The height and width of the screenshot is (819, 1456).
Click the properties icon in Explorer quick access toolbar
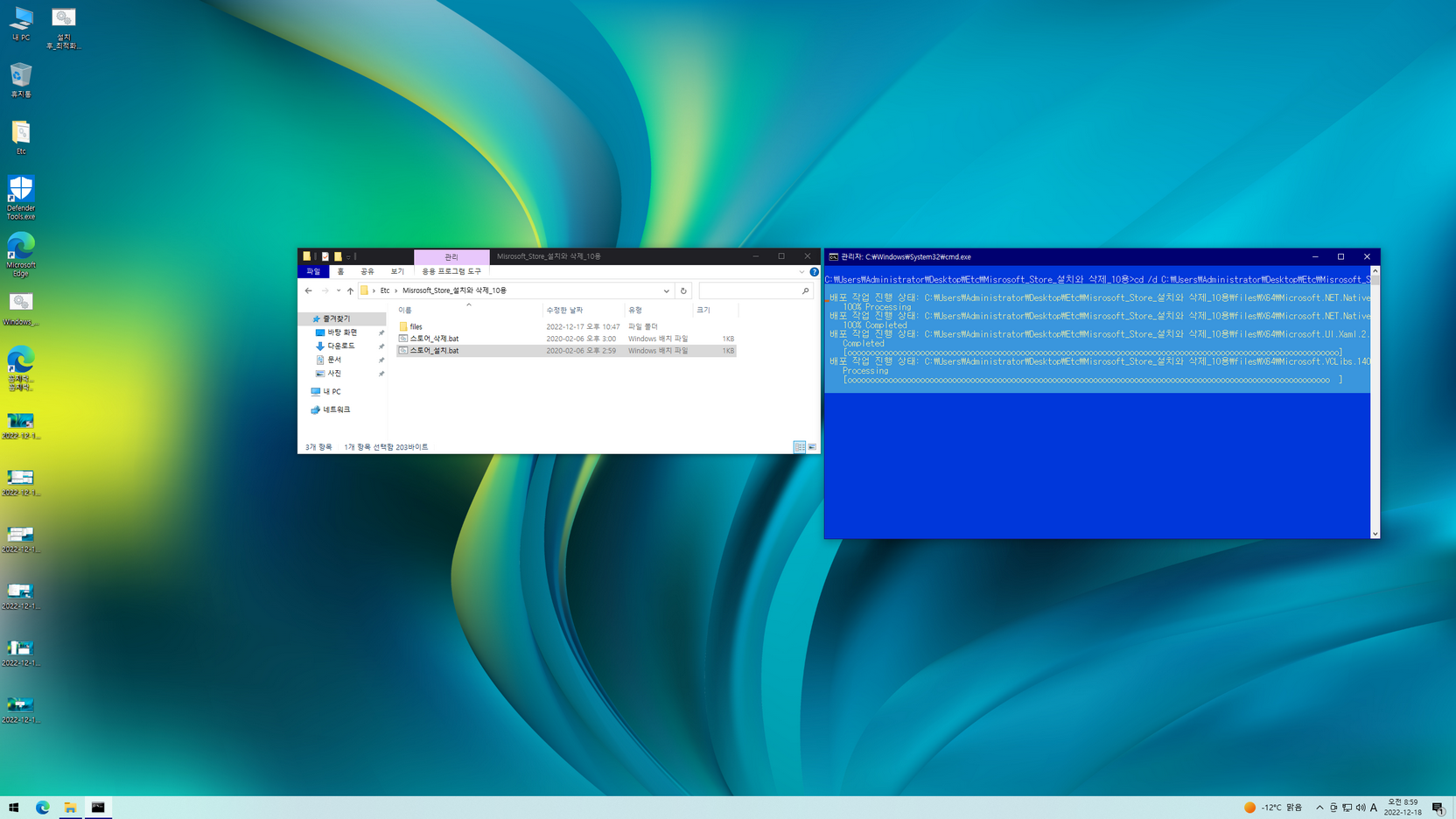[325, 256]
